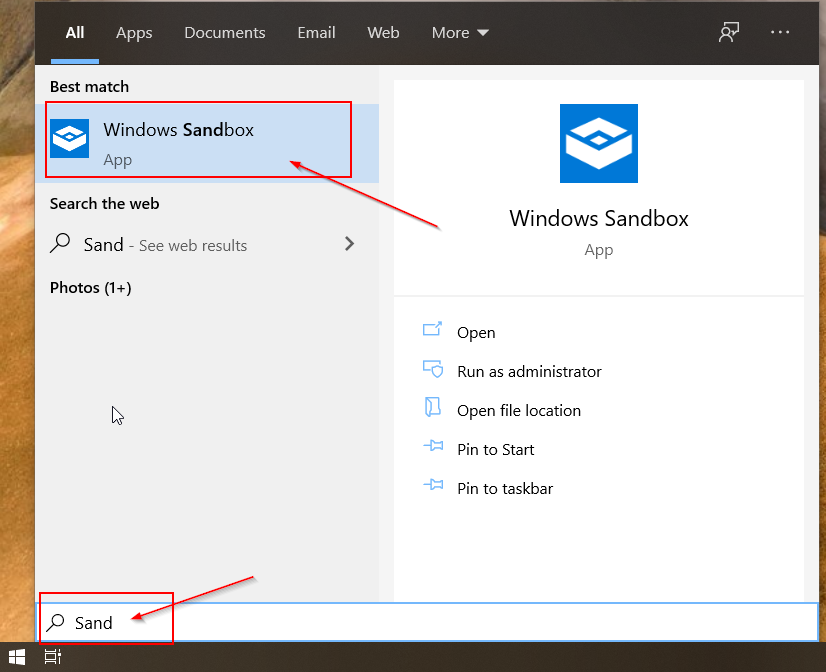Click the feedback person icon

[729, 32]
